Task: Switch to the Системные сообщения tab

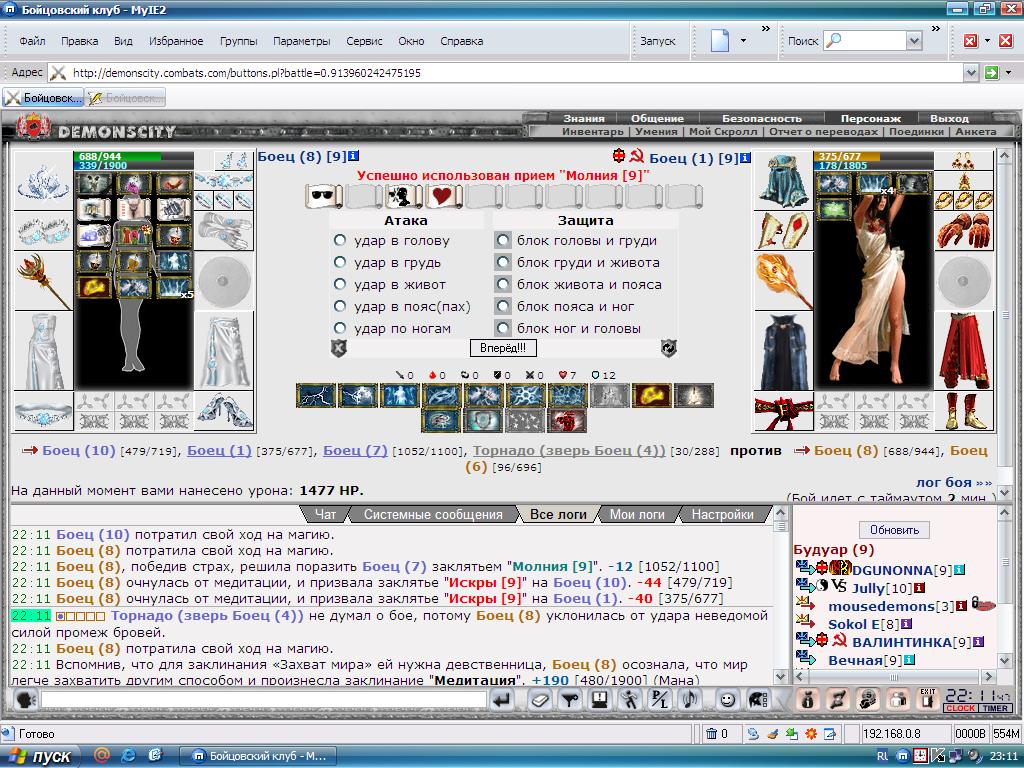Action: click(433, 515)
